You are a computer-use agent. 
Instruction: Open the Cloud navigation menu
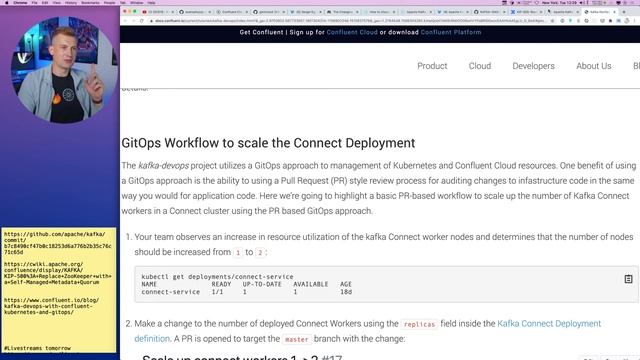pos(480,66)
